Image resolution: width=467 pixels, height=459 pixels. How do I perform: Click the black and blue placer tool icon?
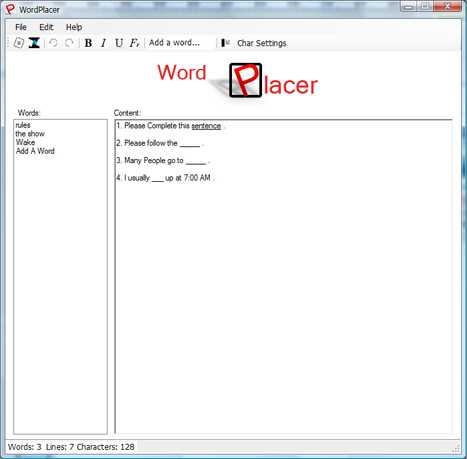click(x=34, y=43)
